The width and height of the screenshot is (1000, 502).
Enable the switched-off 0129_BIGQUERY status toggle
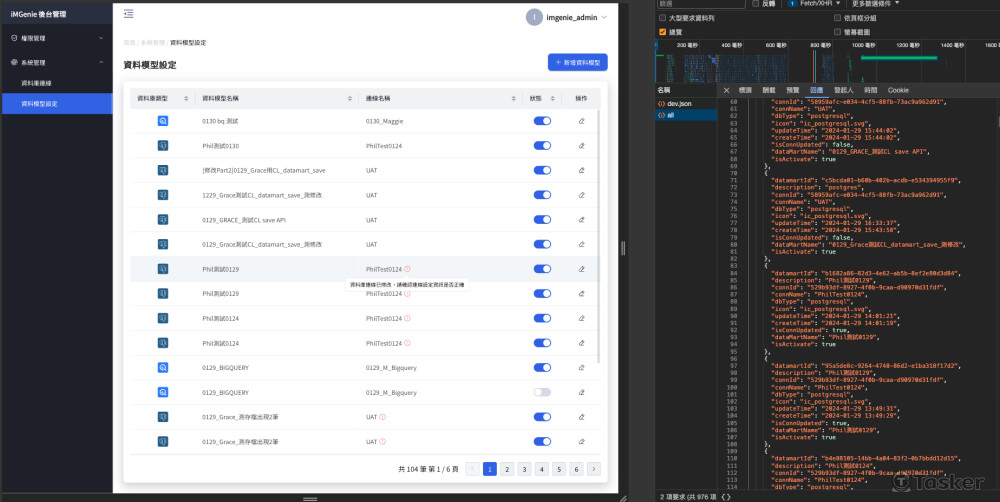[542, 392]
